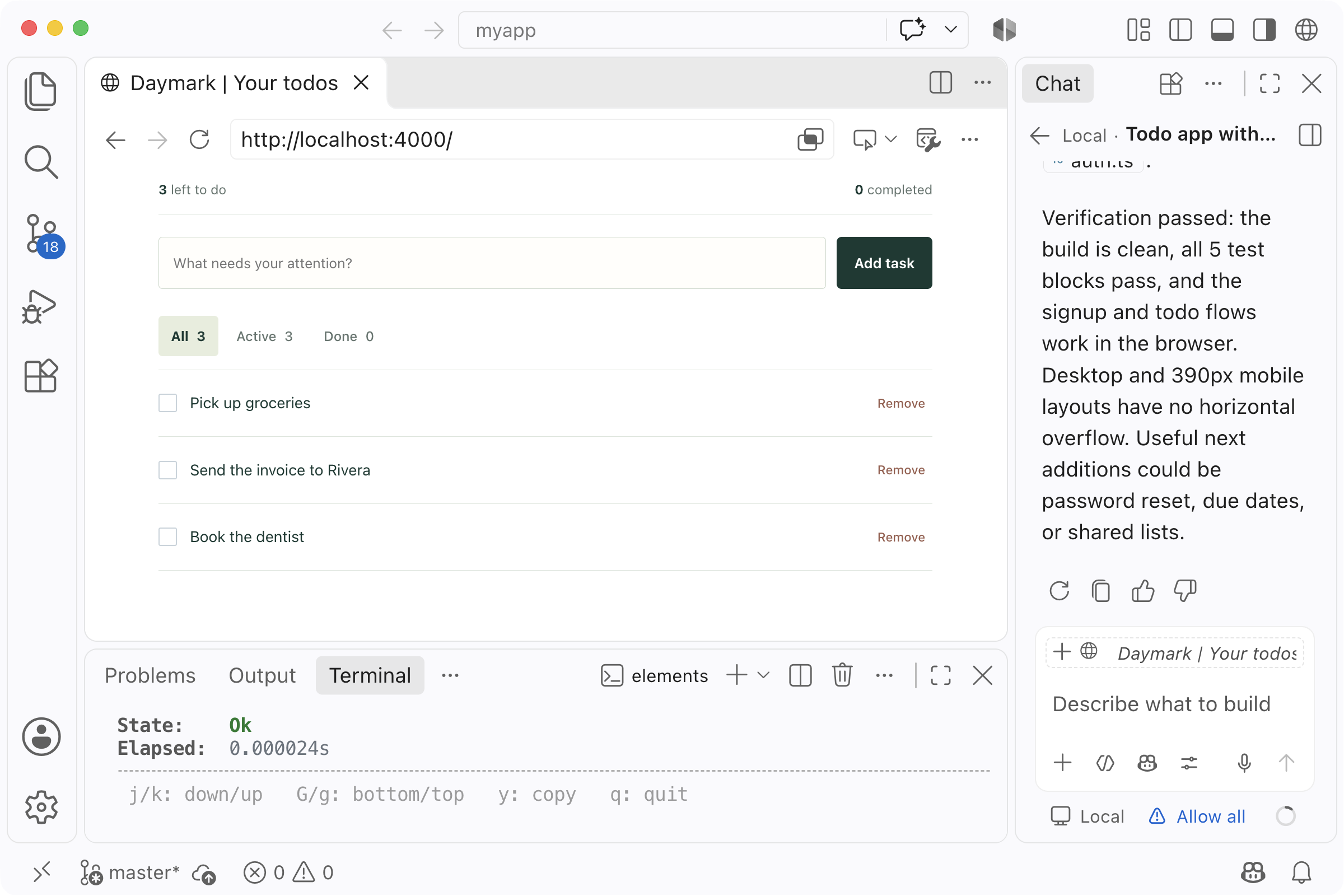Start voice input with microphone

[x=1244, y=763]
